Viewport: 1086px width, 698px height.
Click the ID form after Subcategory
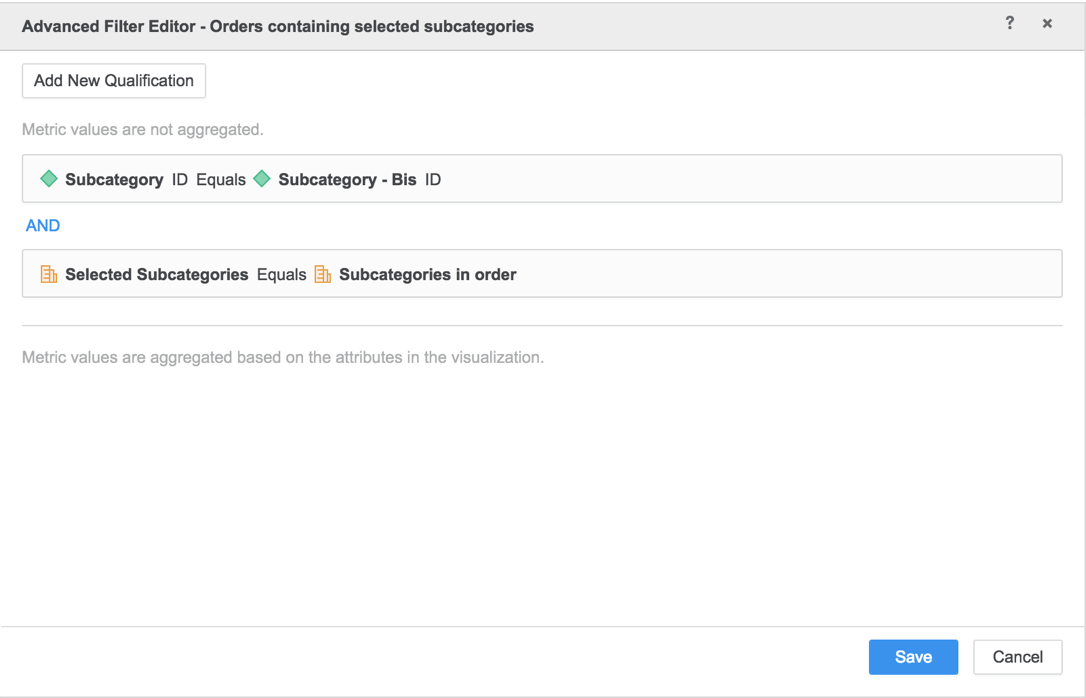[x=180, y=179]
